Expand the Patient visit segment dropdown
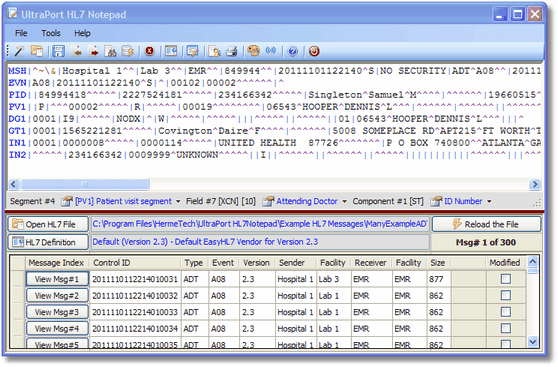558x367 pixels. [x=178, y=201]
